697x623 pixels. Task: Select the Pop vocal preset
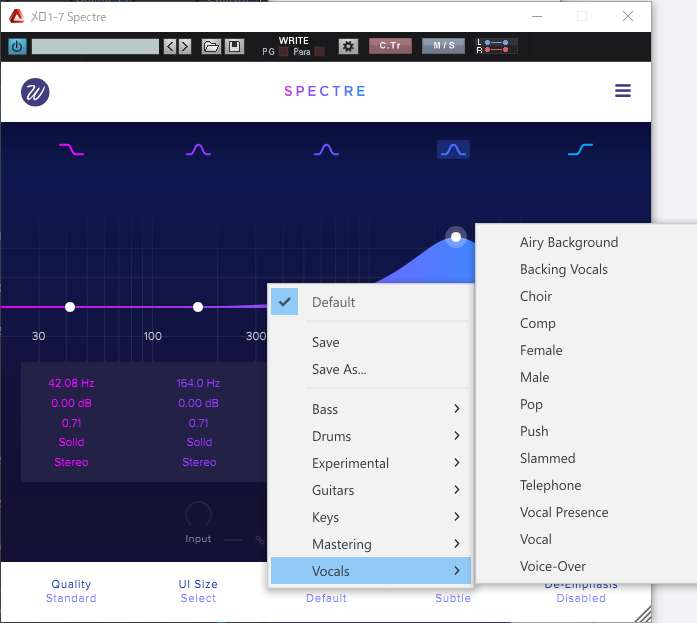pos(587,404)
